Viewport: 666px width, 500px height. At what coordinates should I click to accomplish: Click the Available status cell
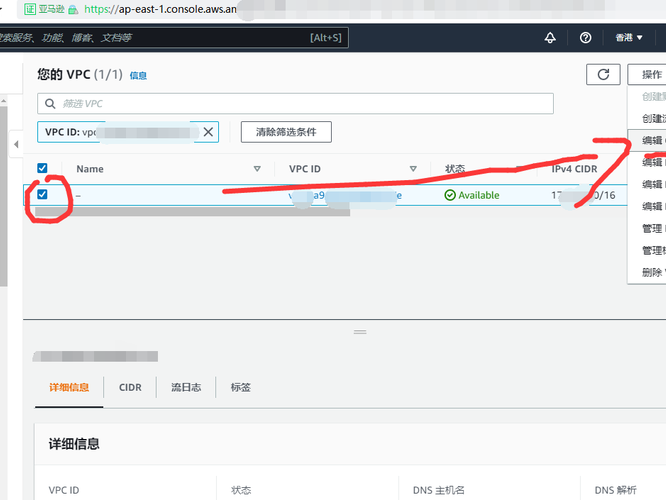pyautogui.click(x=471, y=195)
